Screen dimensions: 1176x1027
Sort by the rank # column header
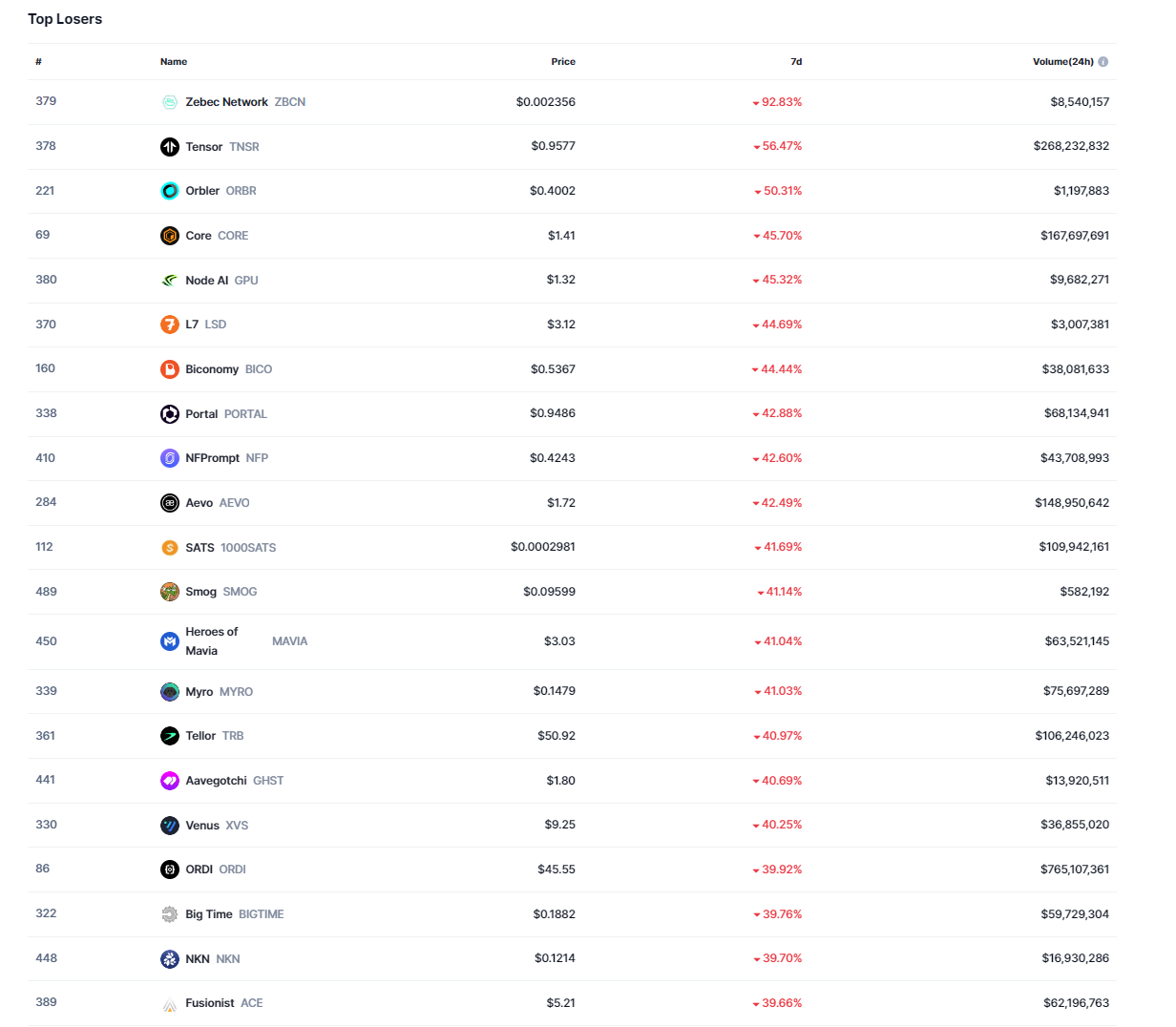[x=38, y=62]
